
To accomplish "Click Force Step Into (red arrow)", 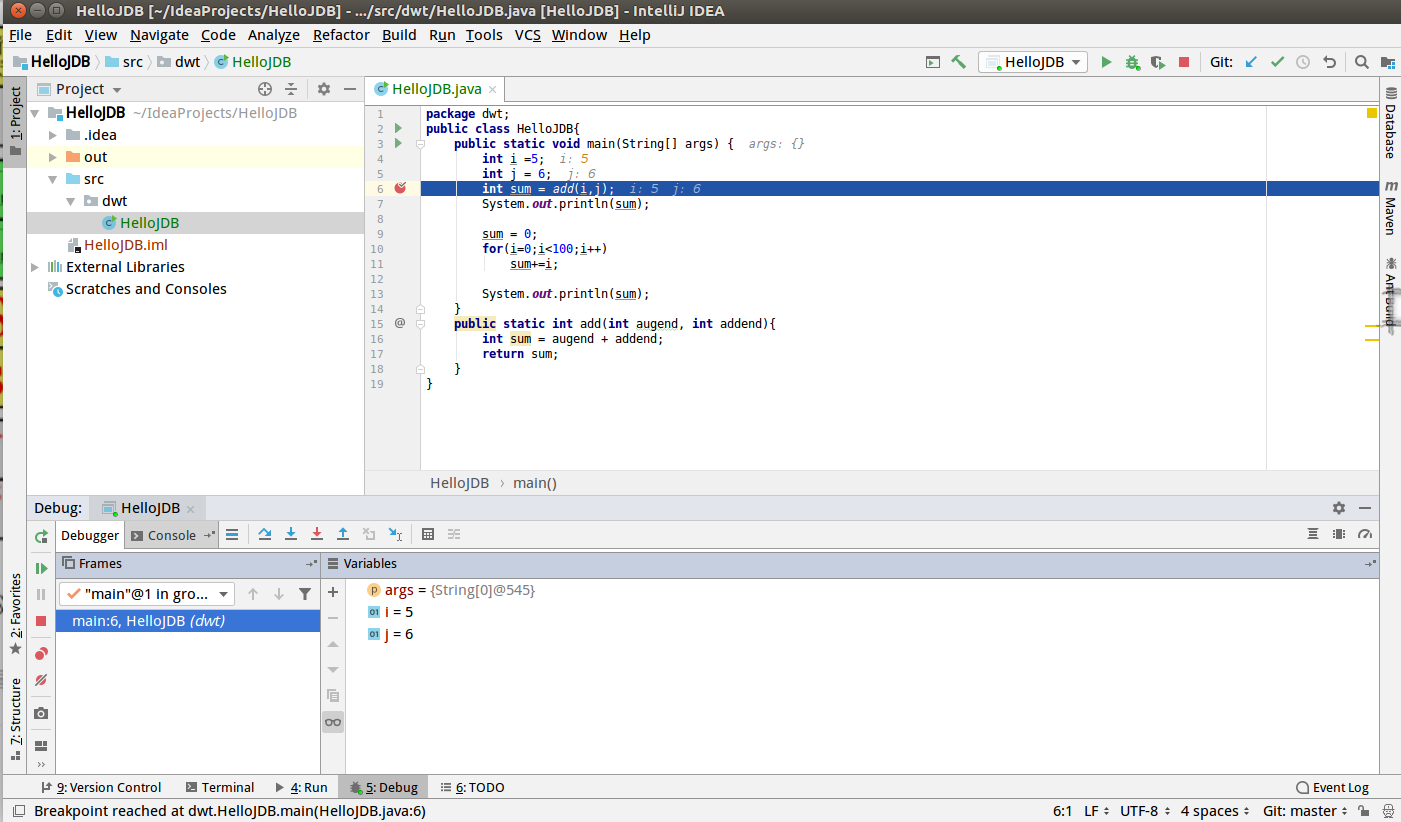I will [x=317, y=535].
